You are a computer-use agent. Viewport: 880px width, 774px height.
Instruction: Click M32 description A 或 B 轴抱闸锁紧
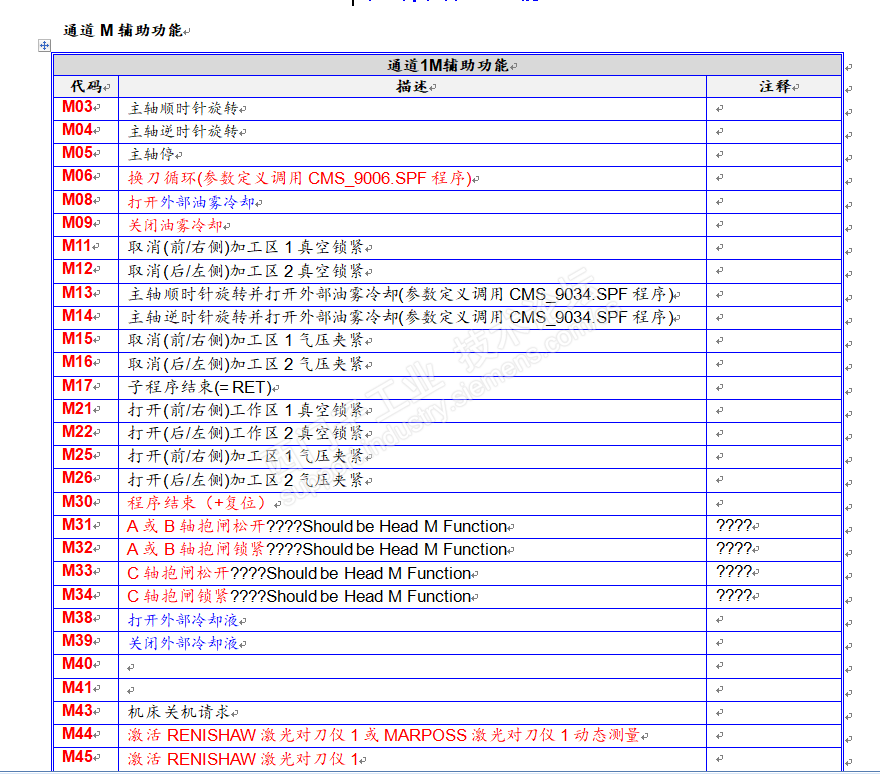click(196, 549)
